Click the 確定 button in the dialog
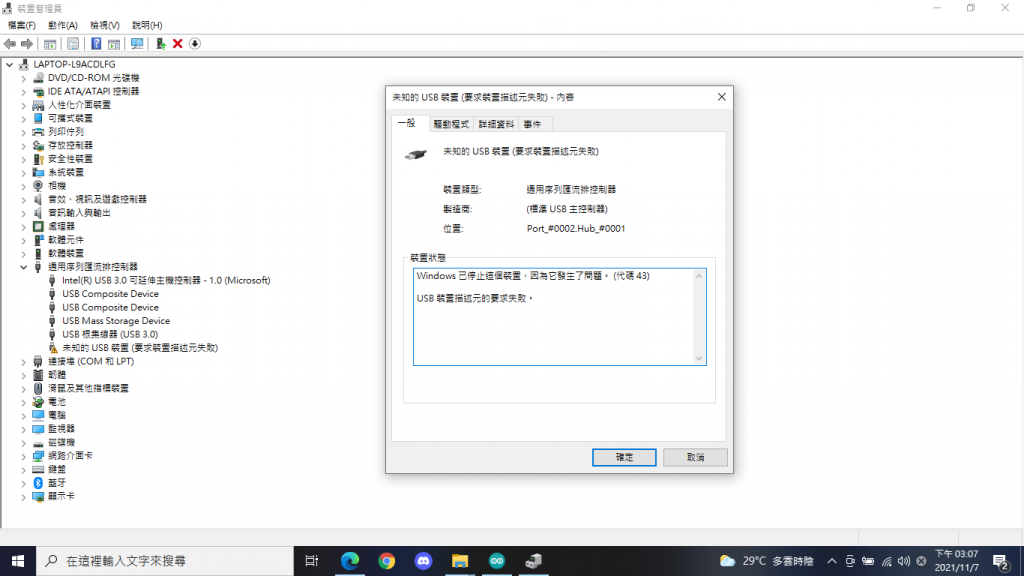1024x576 pixels. [x=624, y=457]
